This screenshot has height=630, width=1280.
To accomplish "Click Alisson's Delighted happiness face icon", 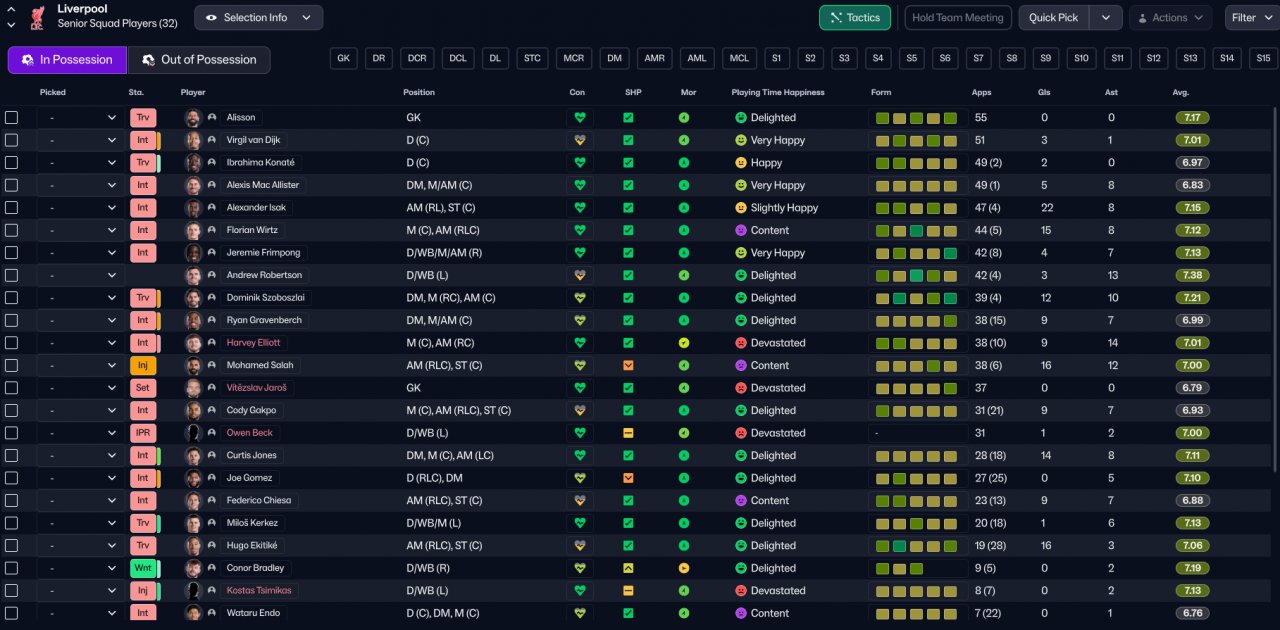I will 741,118.
